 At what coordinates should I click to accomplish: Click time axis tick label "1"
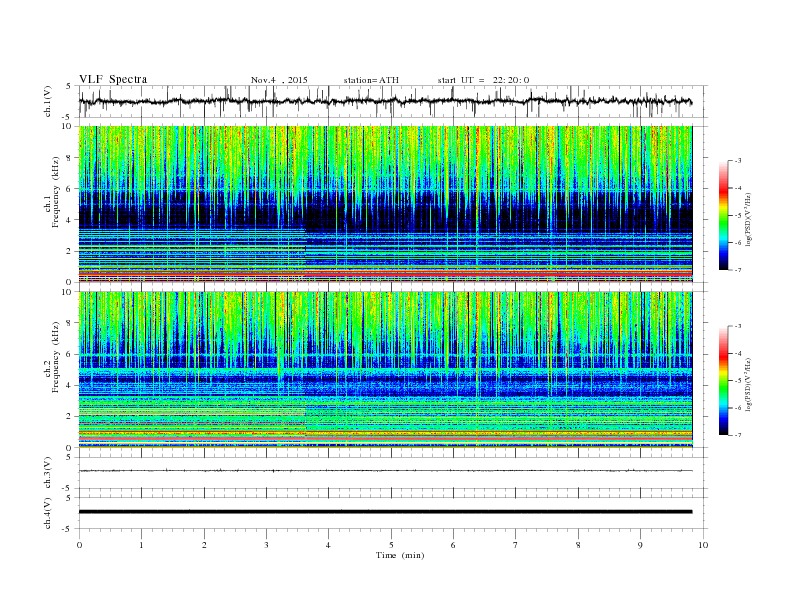tap(141, 545)
